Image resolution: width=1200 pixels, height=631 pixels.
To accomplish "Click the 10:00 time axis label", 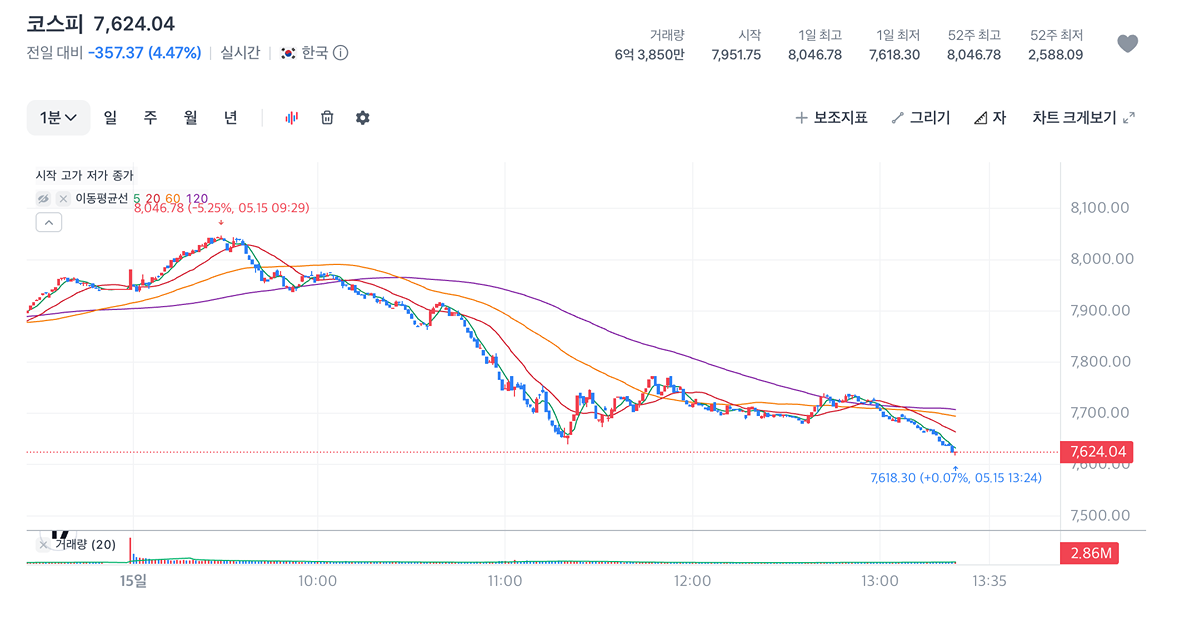I will pos(317,580).
